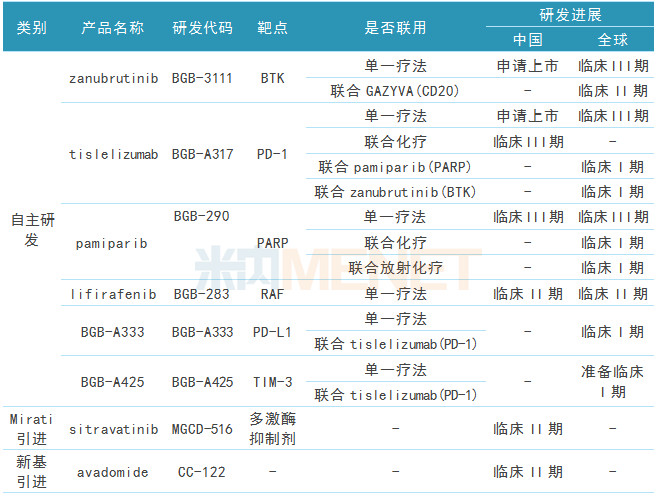Click the tislelizumab product name cell
Viewport: 658px width, 497px height.
[109, 154]
